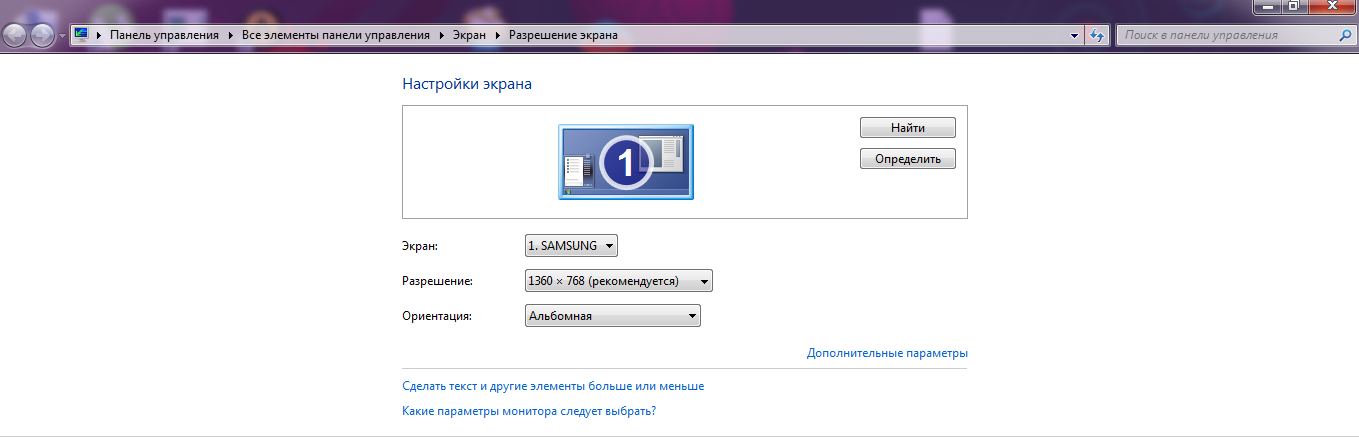Viewport: 1359px width, 437px height.
Task: Click Сделать текст и другие элементы больше link
Action: tap(553, 385)
